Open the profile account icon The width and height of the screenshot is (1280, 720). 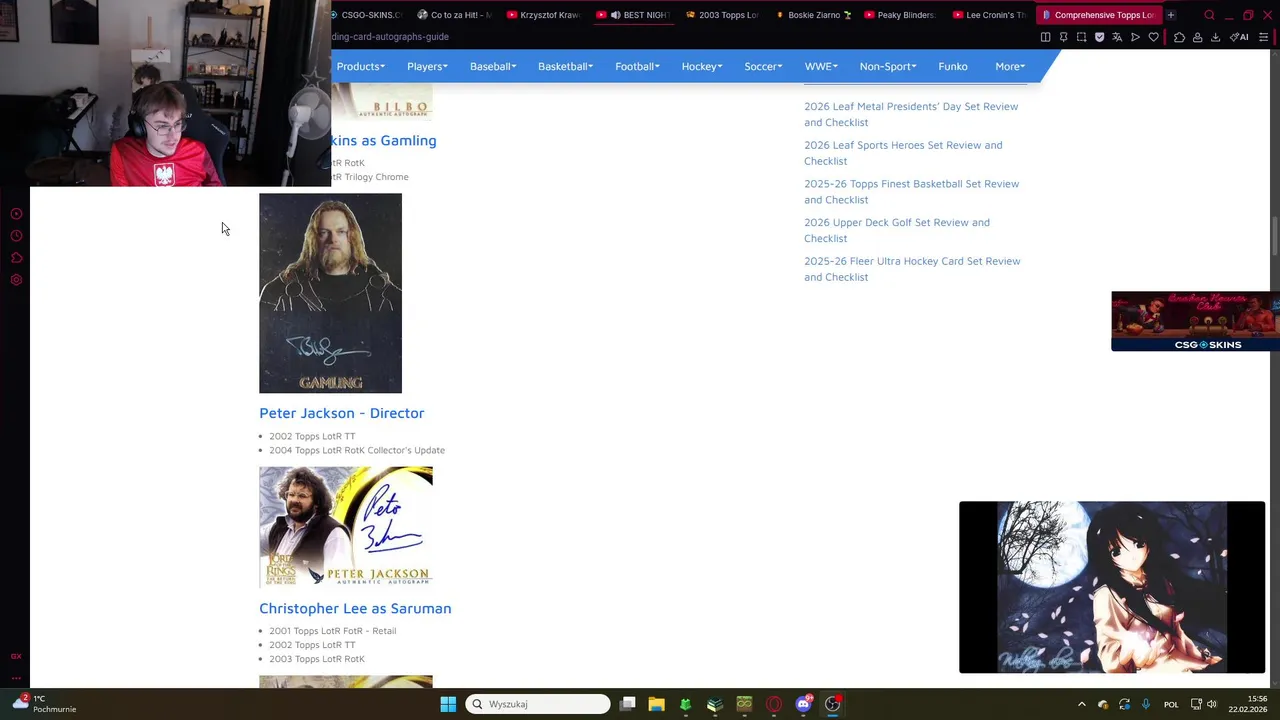click(x=1197, y=37)
